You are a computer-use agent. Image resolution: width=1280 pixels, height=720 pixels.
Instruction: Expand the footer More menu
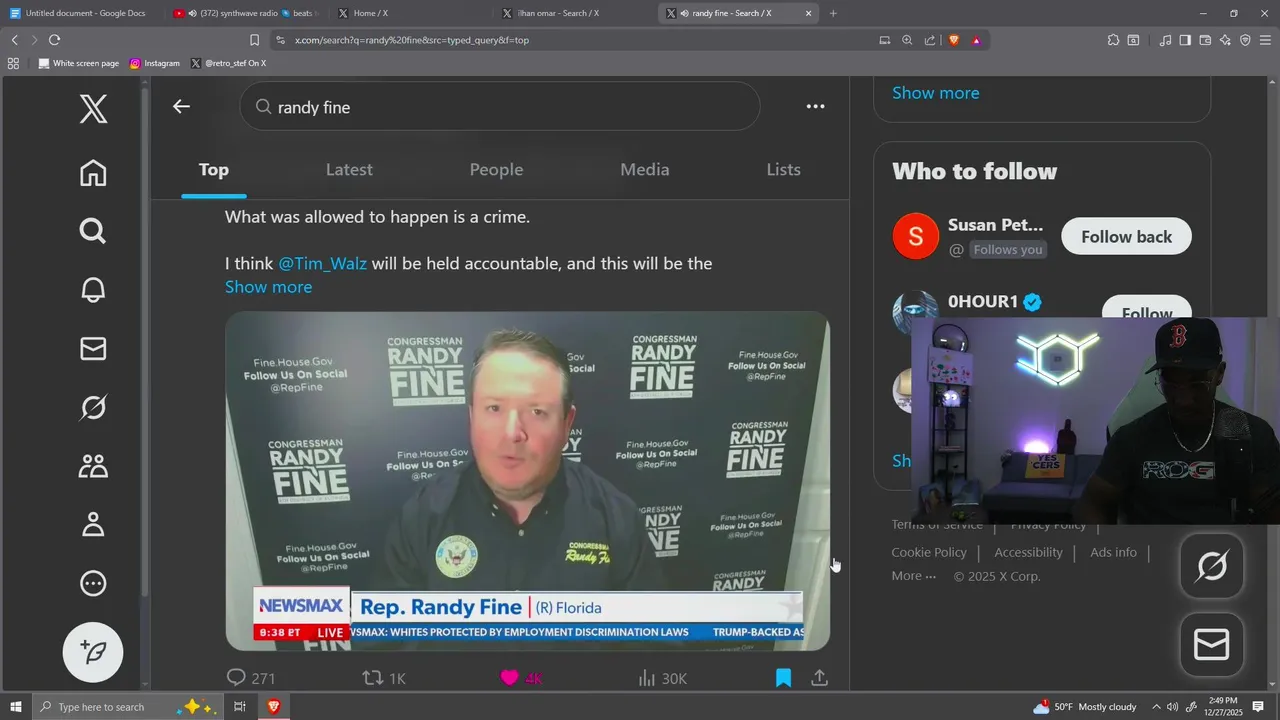pos(914,576)
